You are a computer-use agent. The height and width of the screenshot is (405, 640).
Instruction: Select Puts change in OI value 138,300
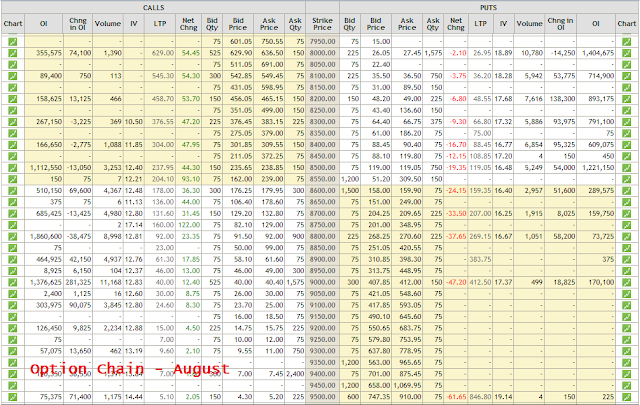(x=564, y=99)
